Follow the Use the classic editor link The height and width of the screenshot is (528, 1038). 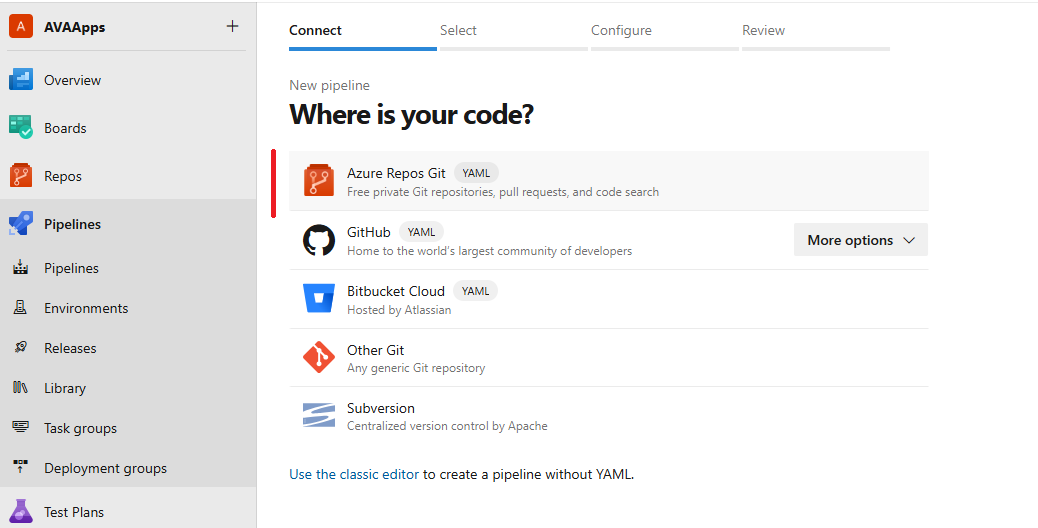point(354,474)
